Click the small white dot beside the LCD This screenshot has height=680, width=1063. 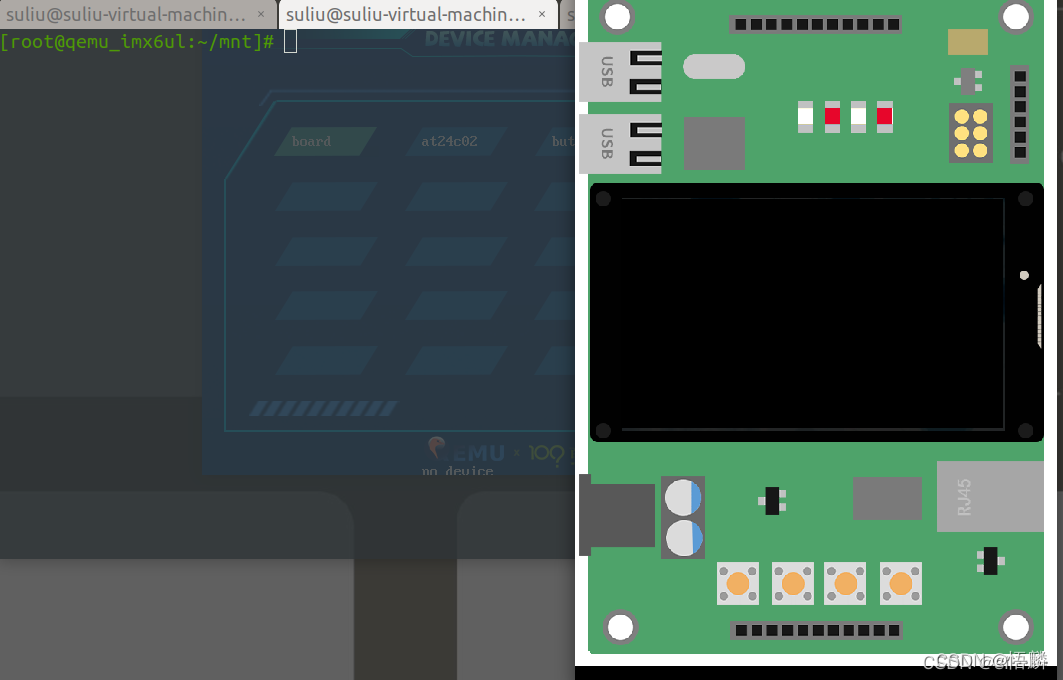[1024, 275]
